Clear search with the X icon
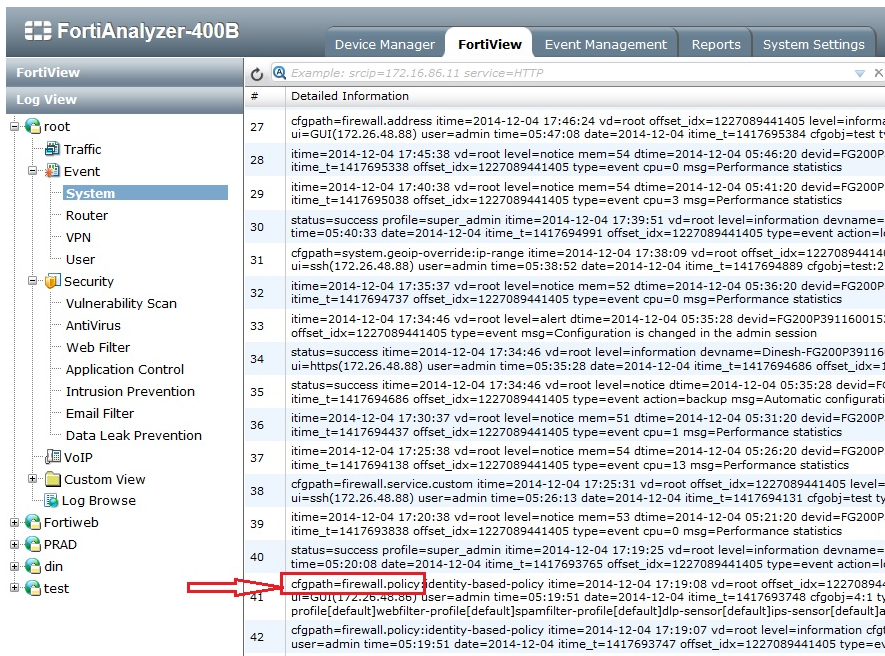Image resolution: width=885 pixels, height=656 pixels. point(878,73)
